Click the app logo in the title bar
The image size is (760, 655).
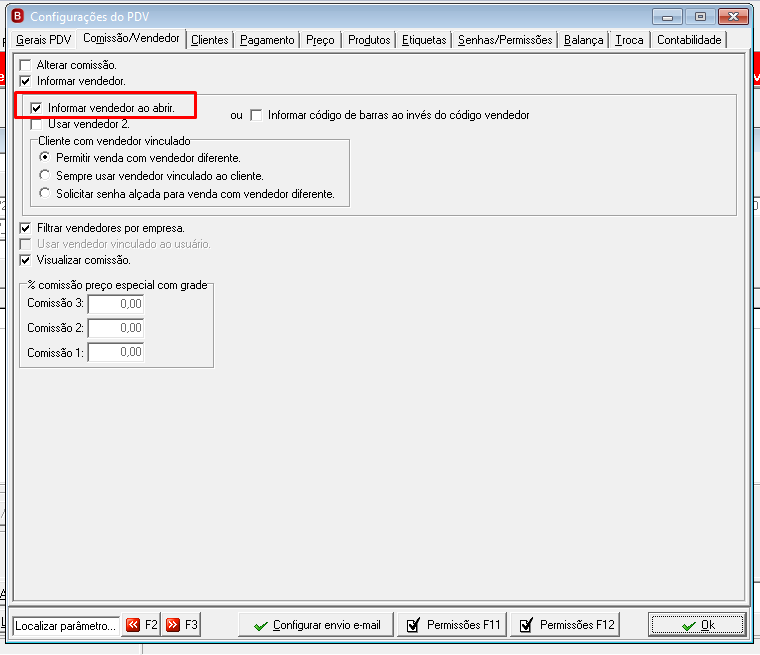point(18,16)
